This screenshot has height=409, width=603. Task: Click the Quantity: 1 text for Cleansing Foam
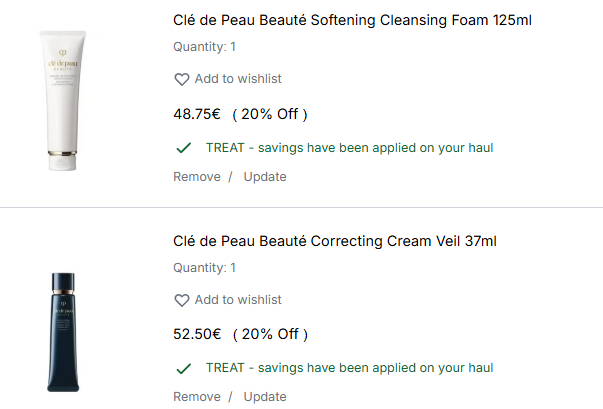[x=204, y=47]
